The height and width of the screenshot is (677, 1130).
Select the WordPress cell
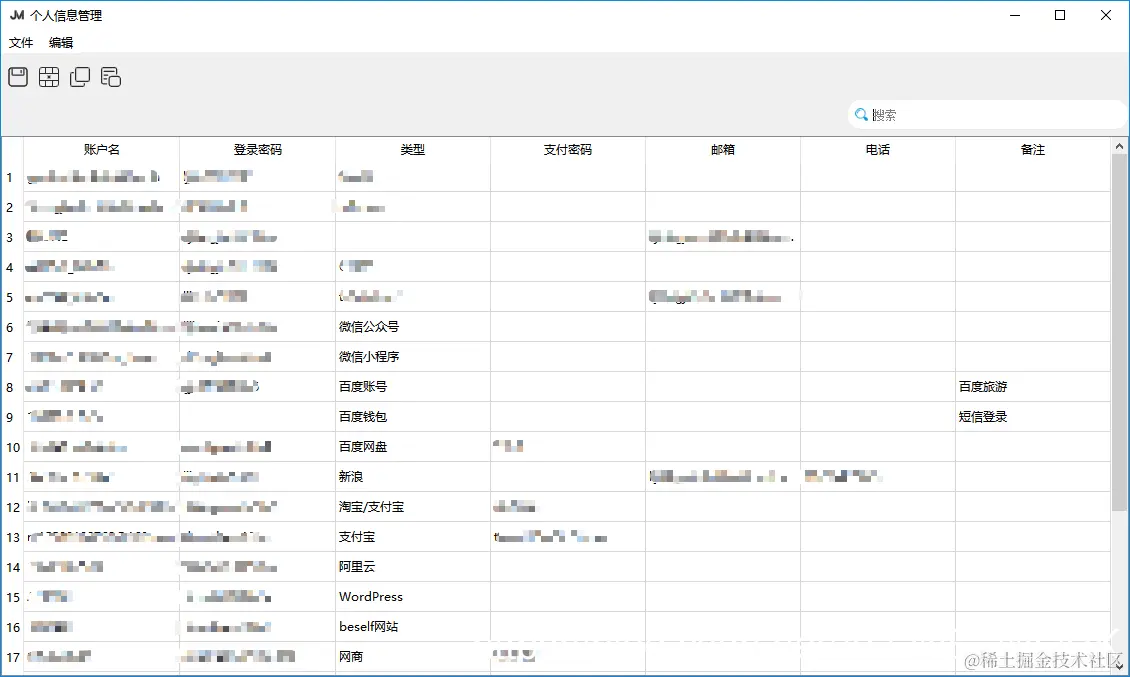click(413, 597)
